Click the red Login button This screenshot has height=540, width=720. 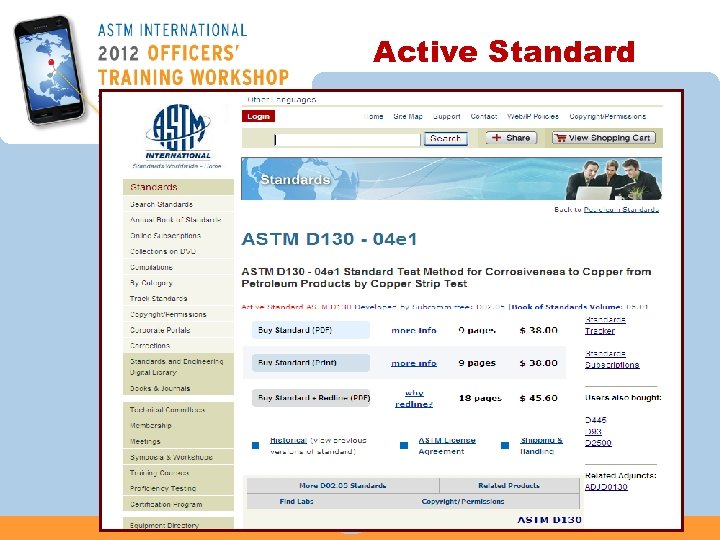click(x=259, y=116)
